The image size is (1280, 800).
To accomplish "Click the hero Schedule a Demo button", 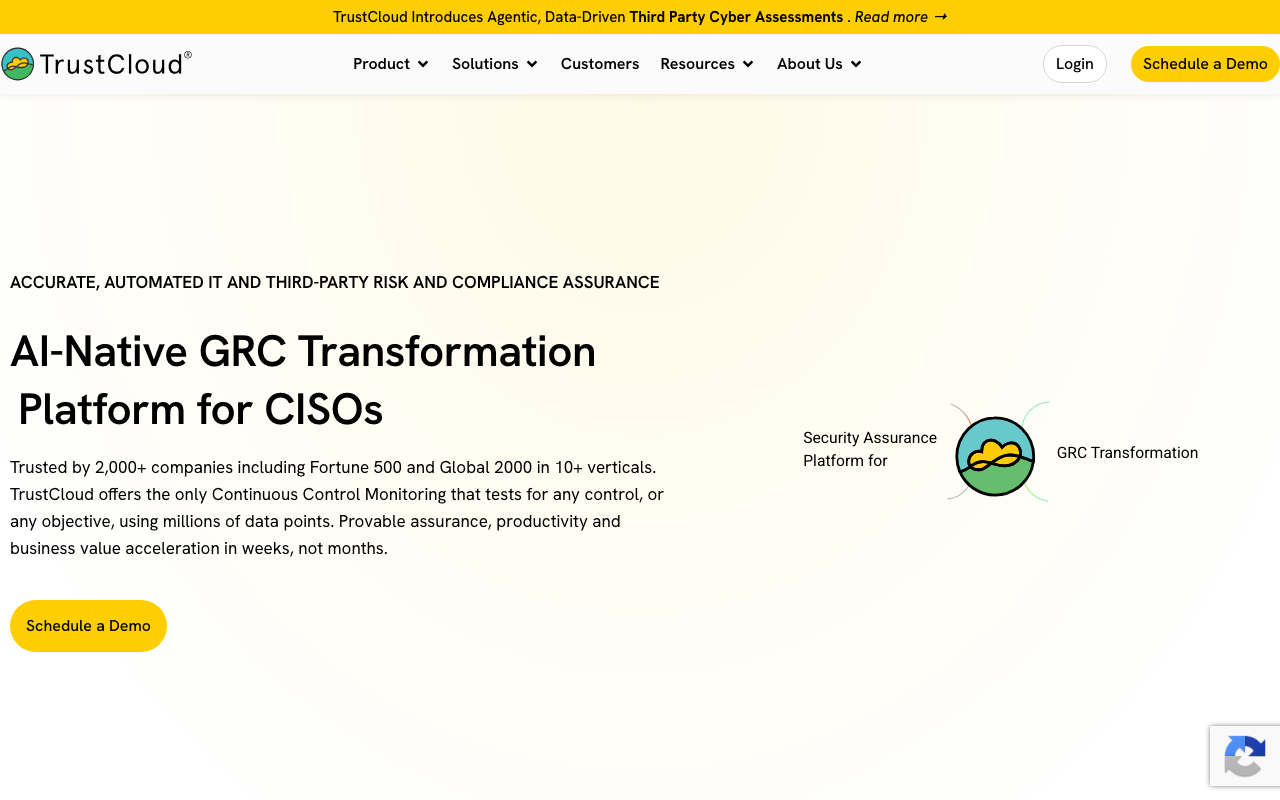I will coord(88,626).
